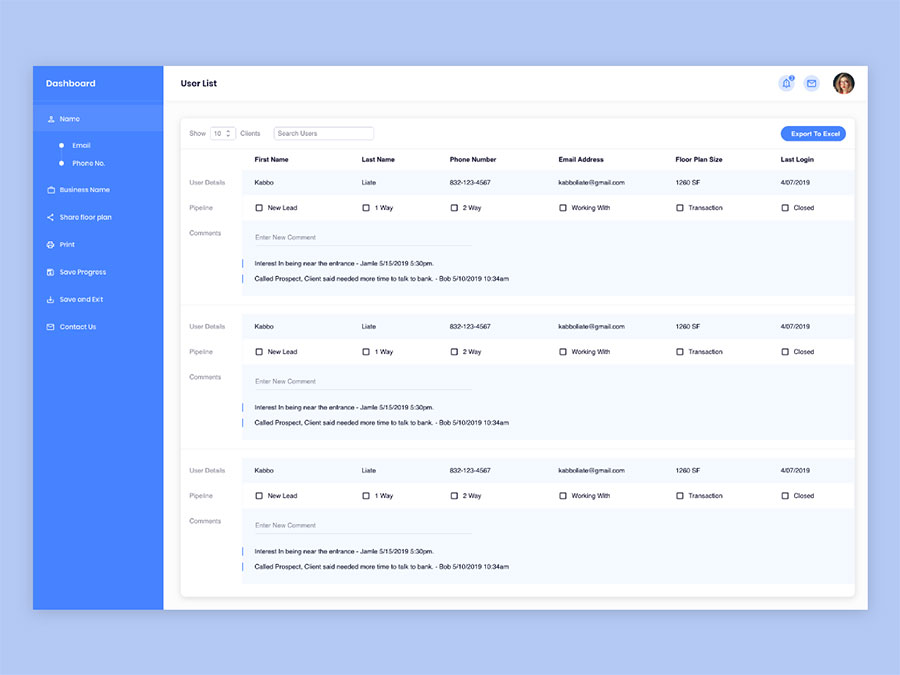This screenshot has height=675, width=900.
Task: Choose Save and Exit in sidebar
Action: pos(82,300)
